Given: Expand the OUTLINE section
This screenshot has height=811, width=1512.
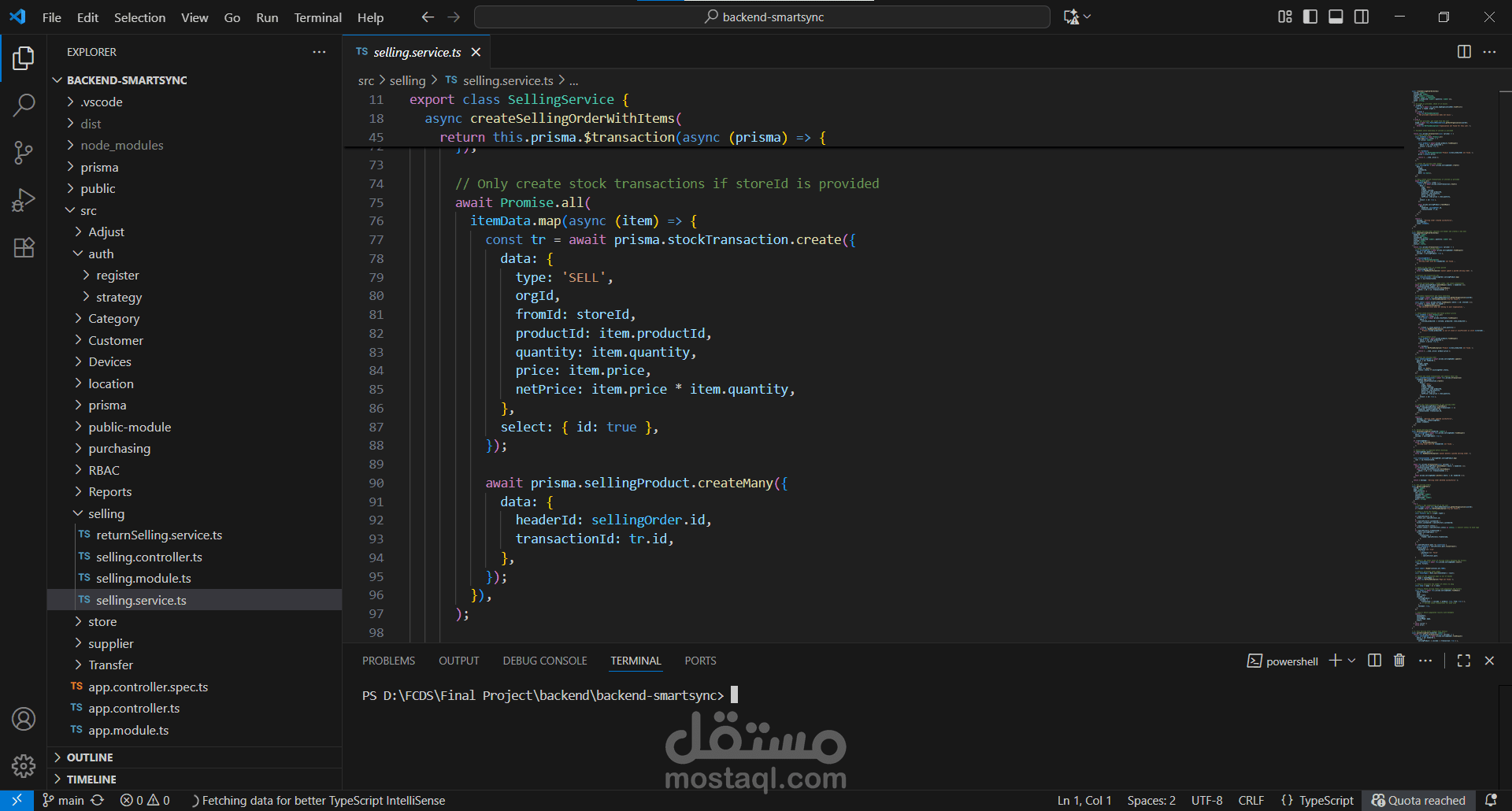Looking at the screenshot, I should point(90,757).
